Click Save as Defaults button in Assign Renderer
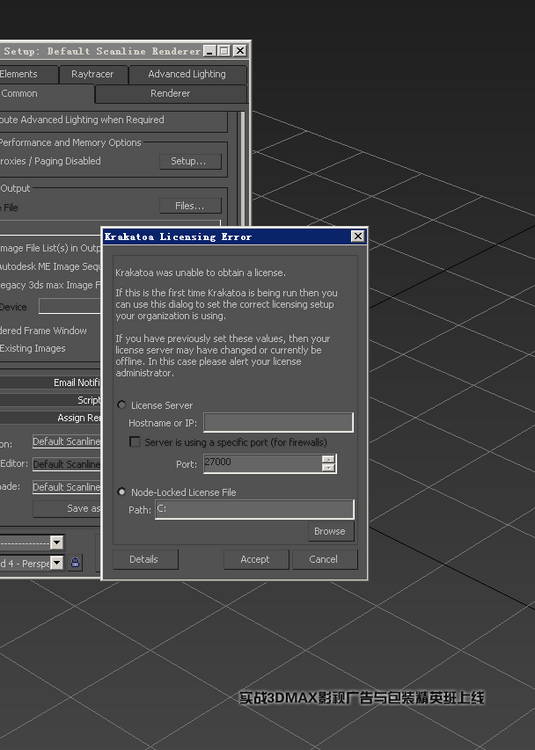The width and height of the screenshot is (535, 750). click(x=67, y=508)
